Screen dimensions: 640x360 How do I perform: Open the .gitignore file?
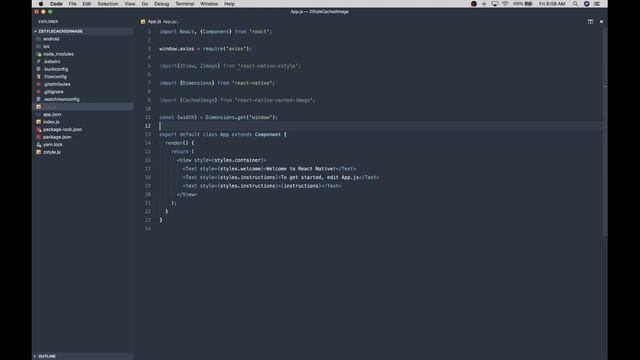click(53, 92)
